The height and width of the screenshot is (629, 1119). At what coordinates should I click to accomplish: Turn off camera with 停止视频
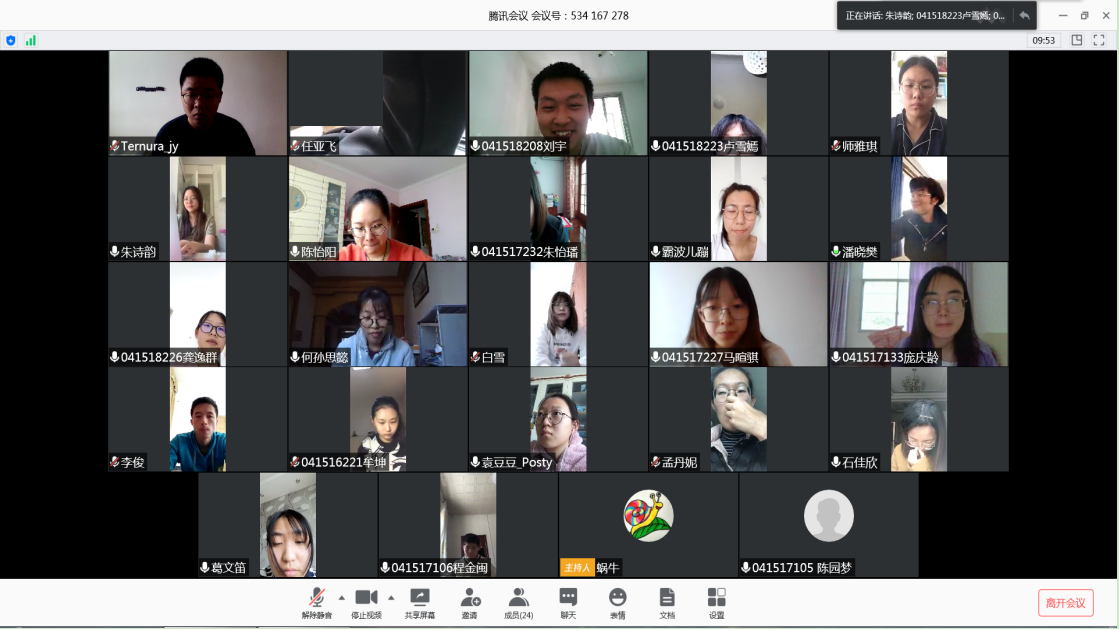pos(366,603)
